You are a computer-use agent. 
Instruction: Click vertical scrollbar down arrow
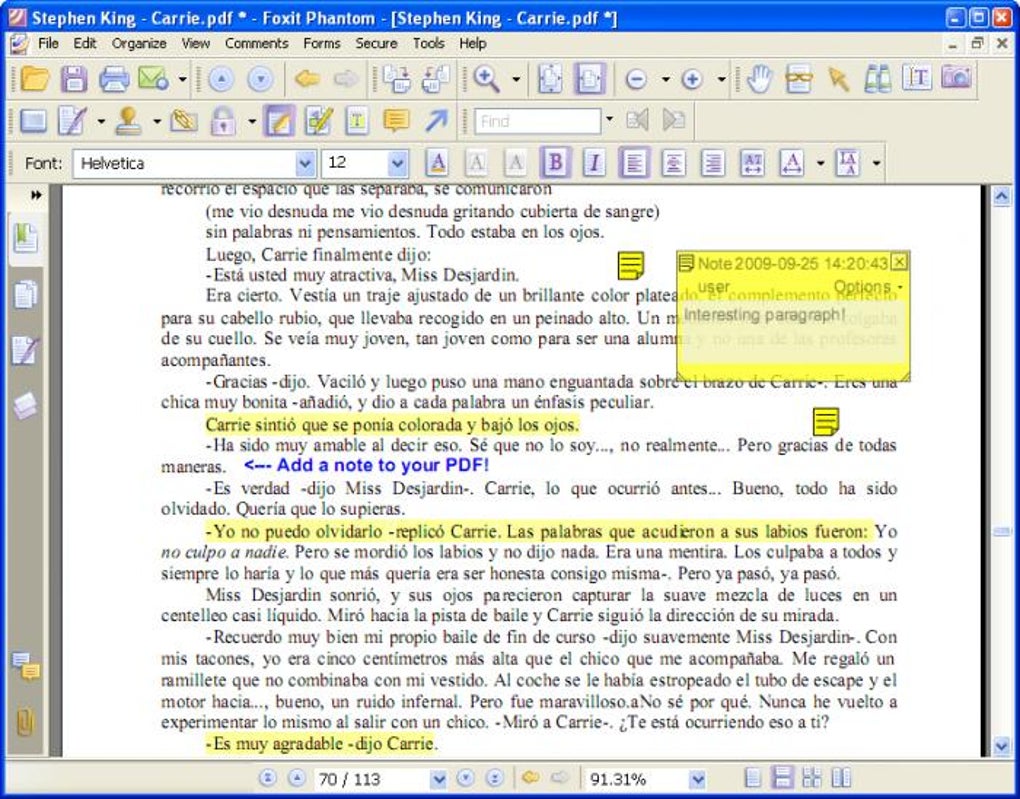pyautogui.click(x=1002, y=746)
